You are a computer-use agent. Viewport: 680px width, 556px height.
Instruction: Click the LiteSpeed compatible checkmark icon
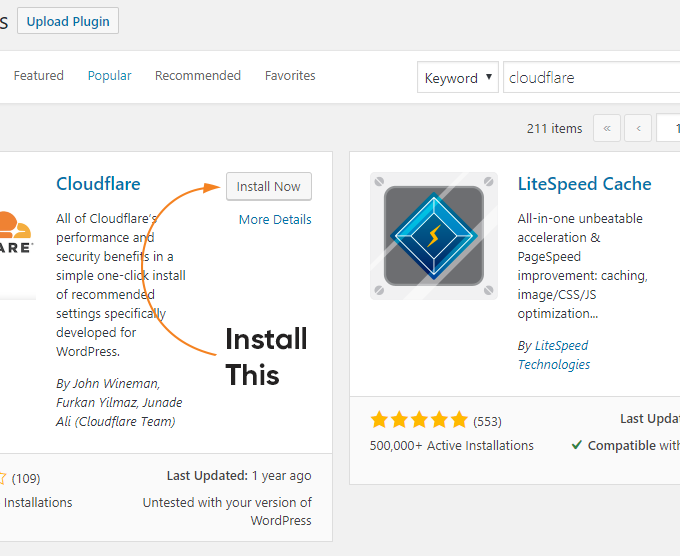point(577,445)
